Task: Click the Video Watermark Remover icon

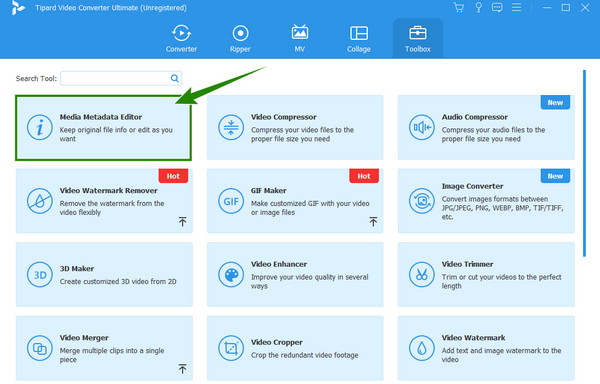Action: [x=40, y=201]
